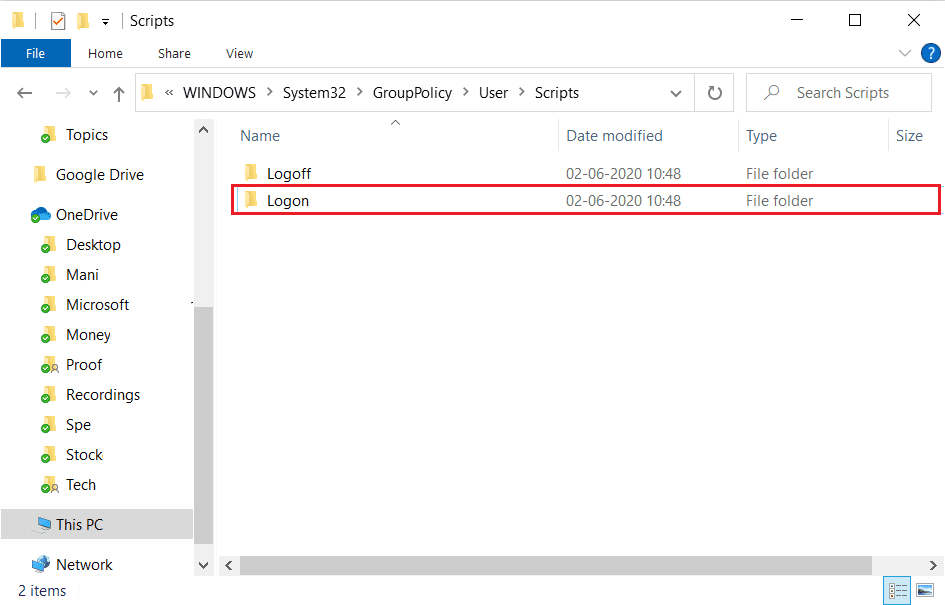
Task: Open the Share ribbon tab
Action: tap(174, 53)
